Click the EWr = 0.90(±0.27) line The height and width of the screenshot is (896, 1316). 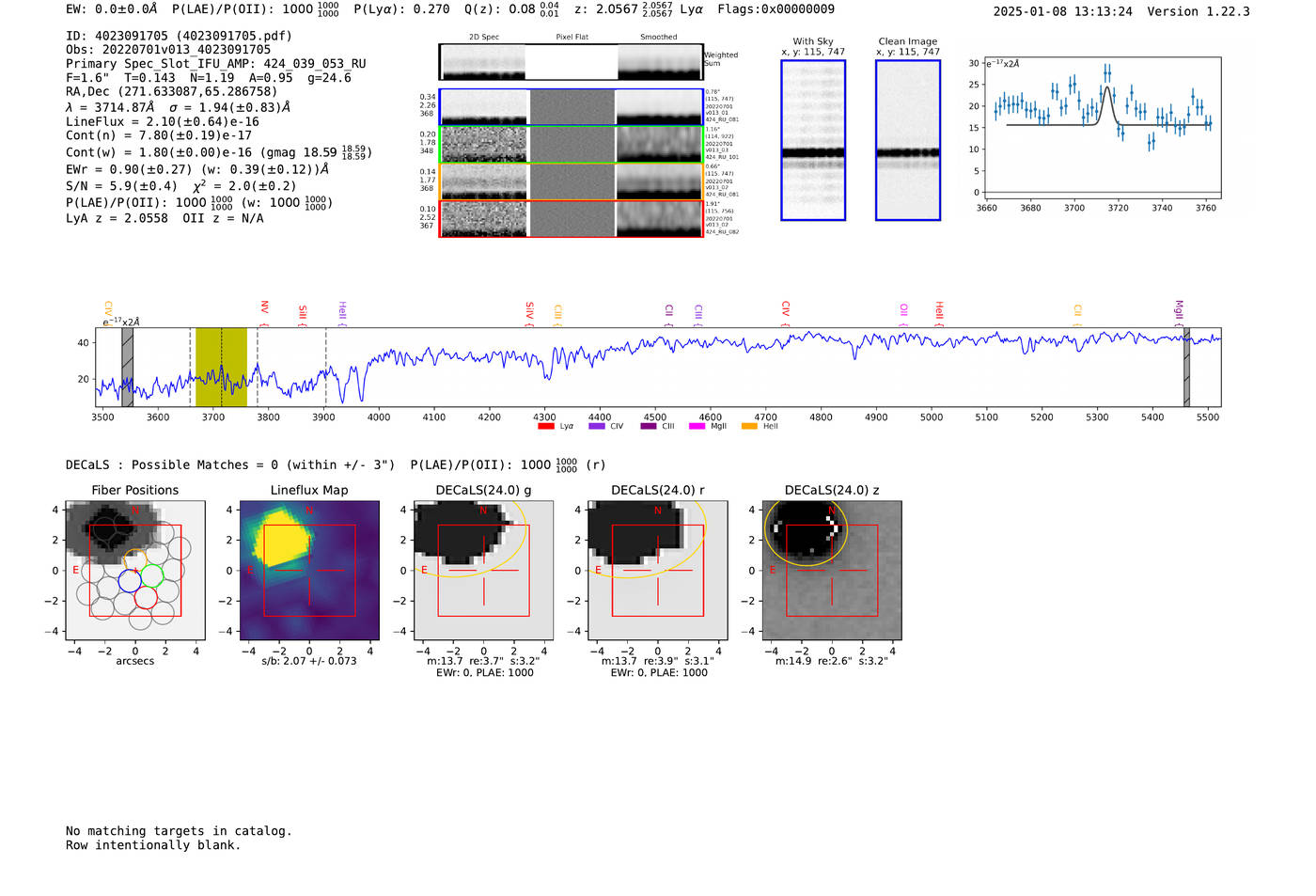tap(197, 169)
